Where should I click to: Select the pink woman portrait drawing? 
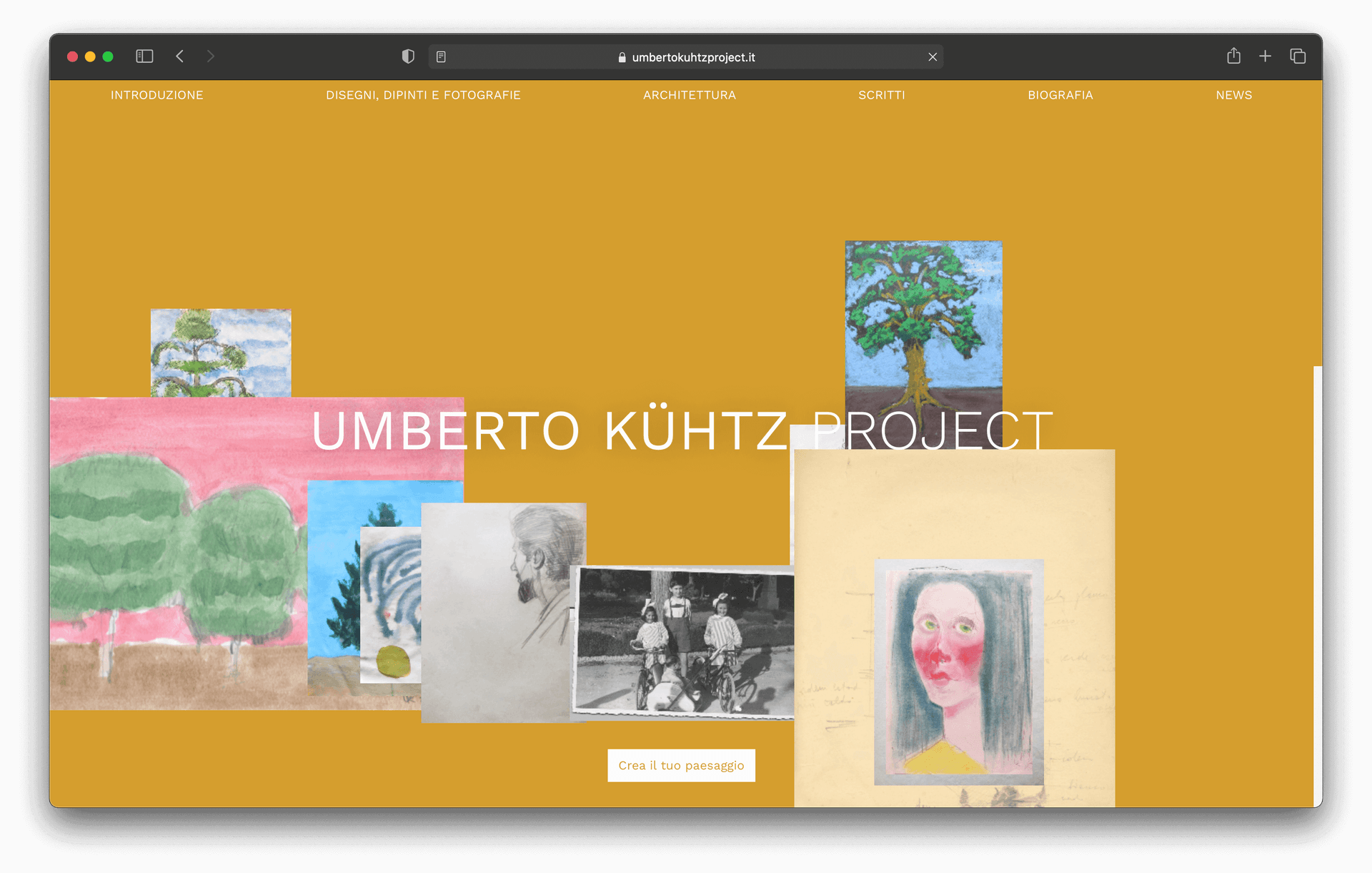click(958, 672)
